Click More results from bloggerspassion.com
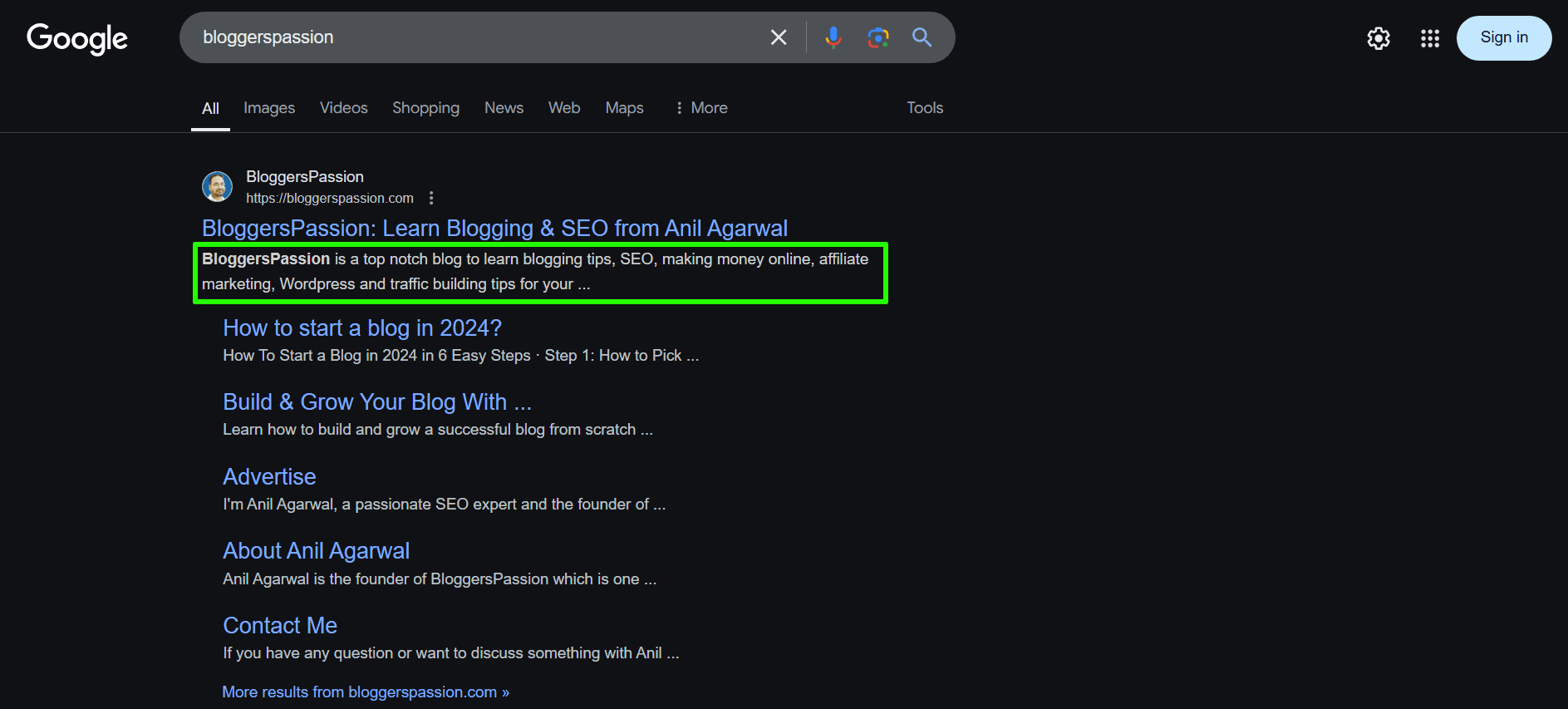 point(366,692)
